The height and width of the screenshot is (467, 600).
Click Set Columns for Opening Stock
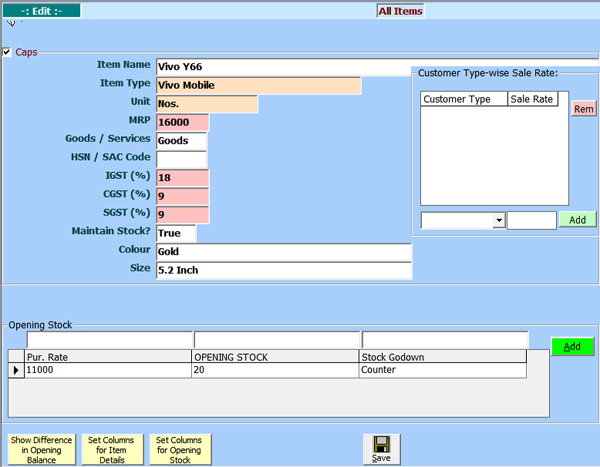pos(179,450)
